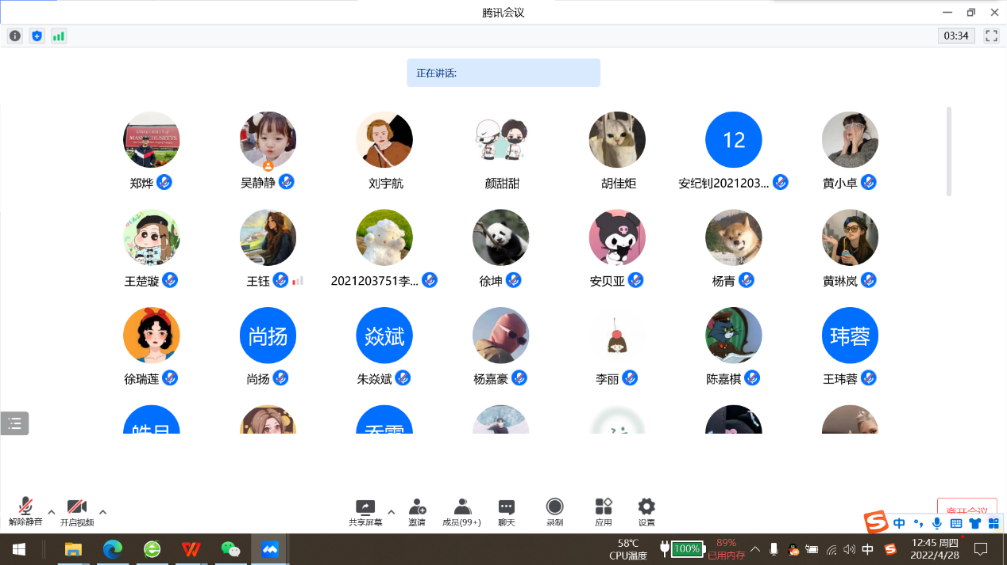Viewport: 1007px width, 565px height.
Task: Open the apps (应用) menu
Action: (603, 508)
